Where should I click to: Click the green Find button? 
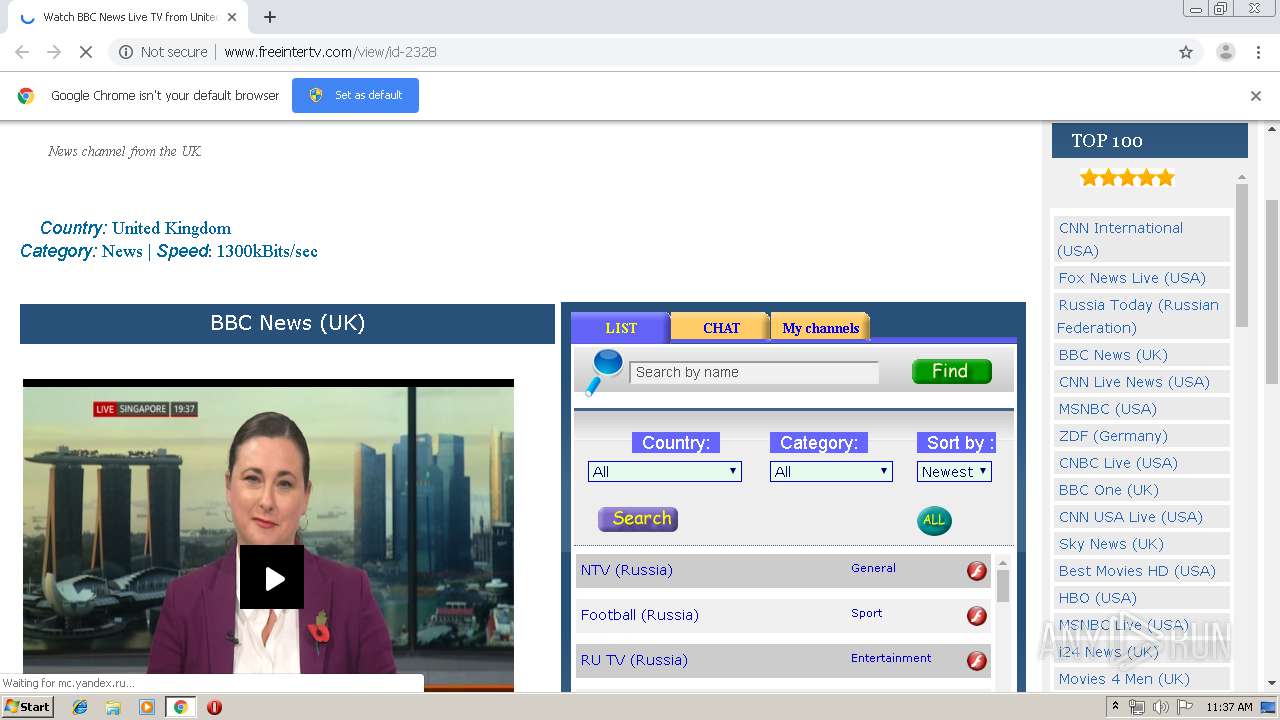point(952,372)
